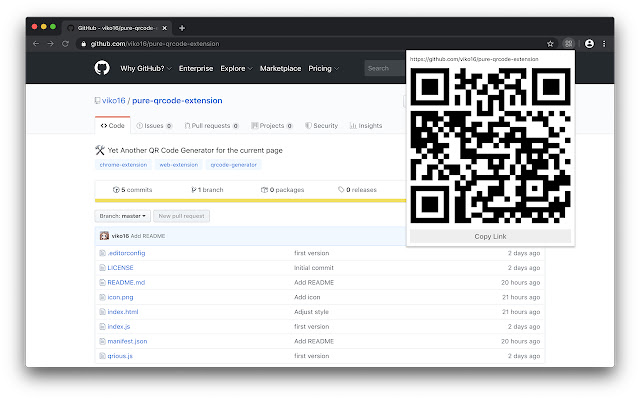Open the README.md file link
The height and width of the screenshot is (400, 640).
click(x=125, y=283)
